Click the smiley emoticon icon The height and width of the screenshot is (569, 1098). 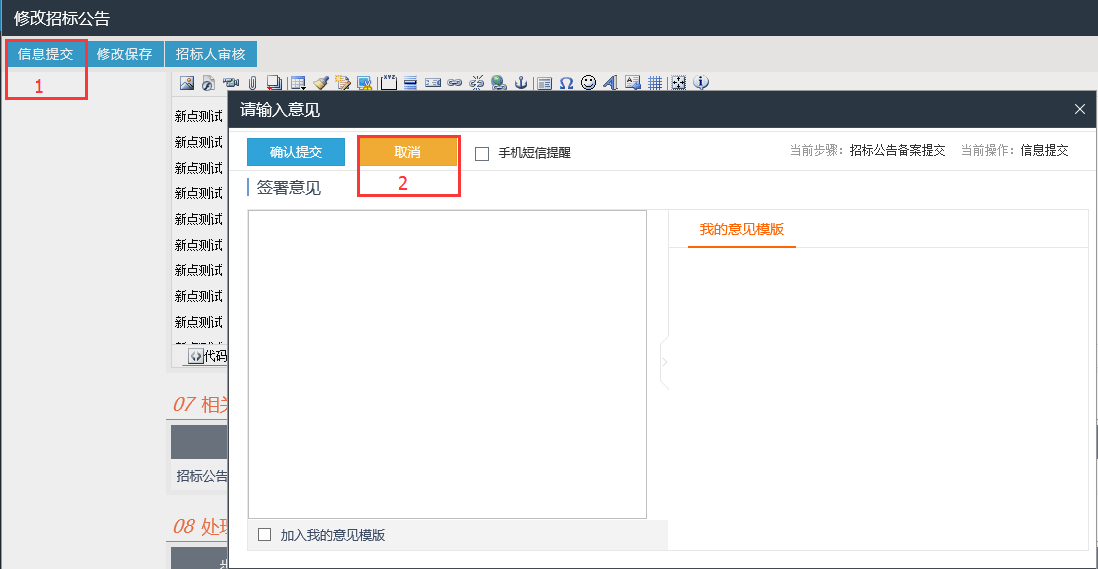[x=588, y=83]
